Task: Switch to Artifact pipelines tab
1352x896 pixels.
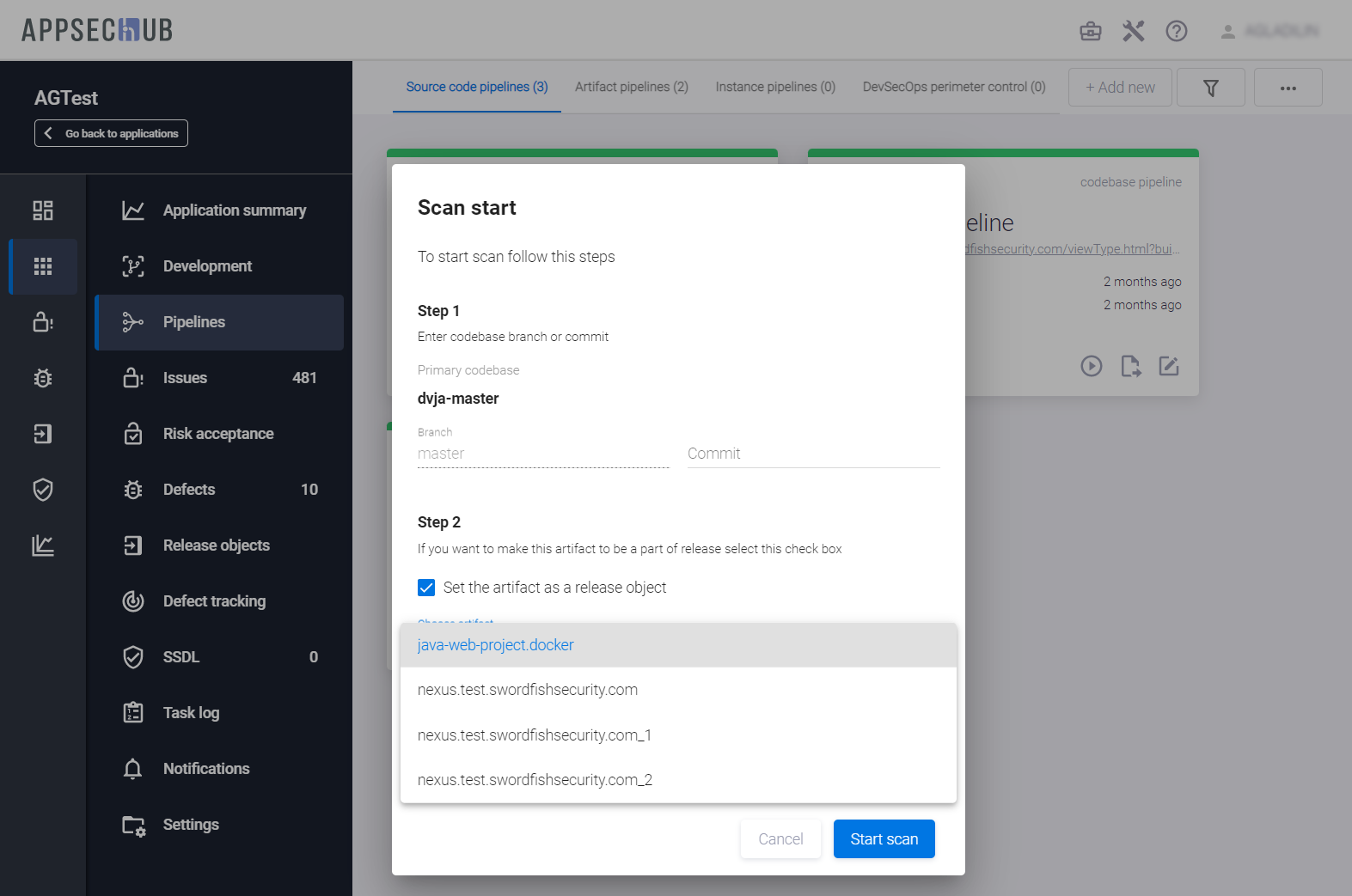Action: point(631,87)
